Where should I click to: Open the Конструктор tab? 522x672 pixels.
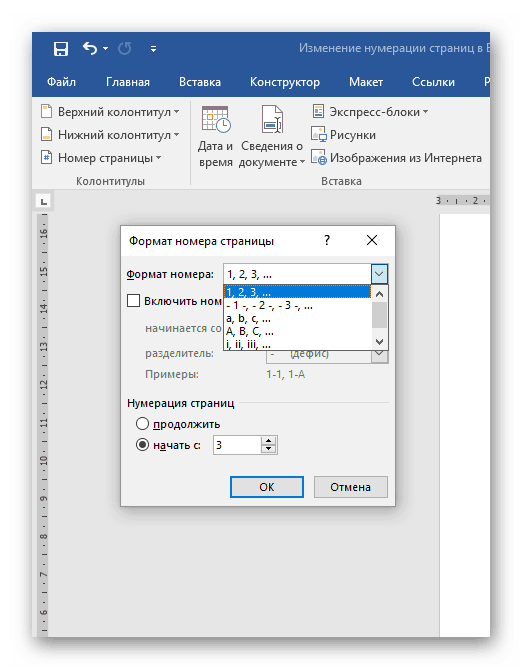pos(285,82)
